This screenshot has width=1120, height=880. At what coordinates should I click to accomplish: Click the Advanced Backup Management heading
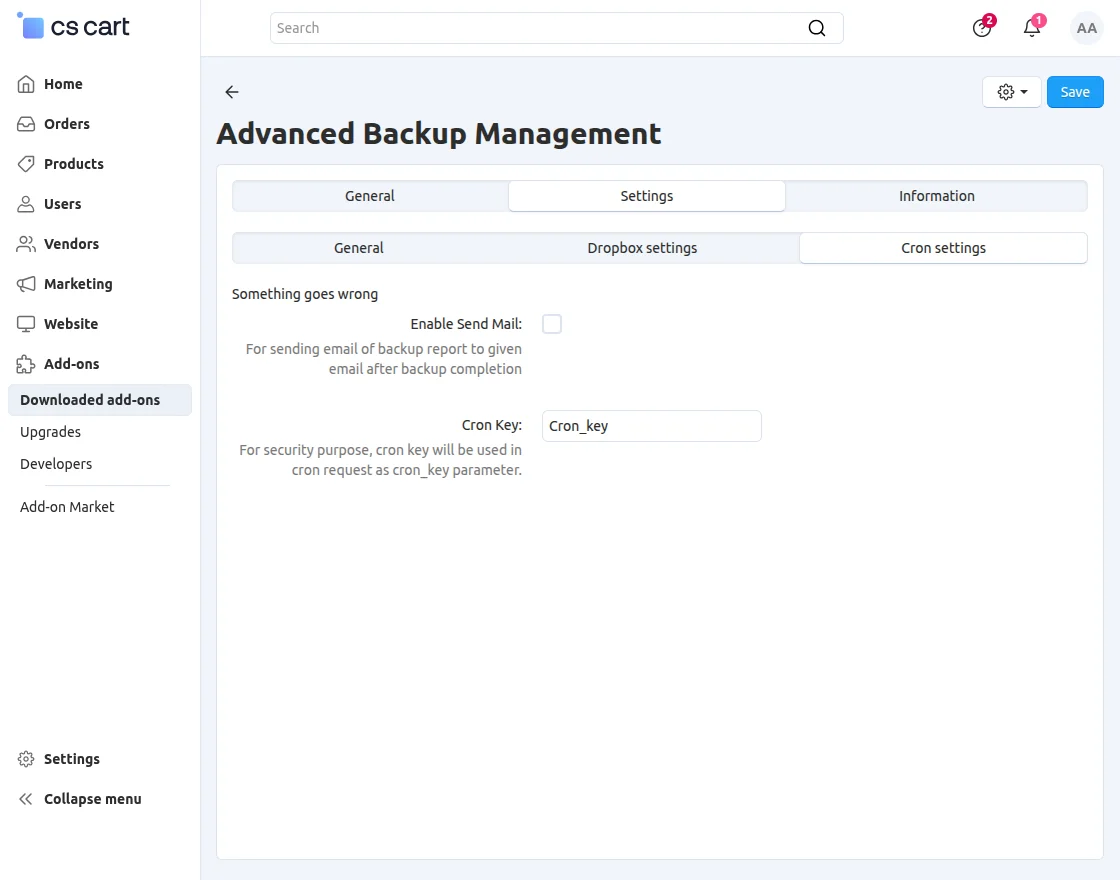tap(439, 134)
